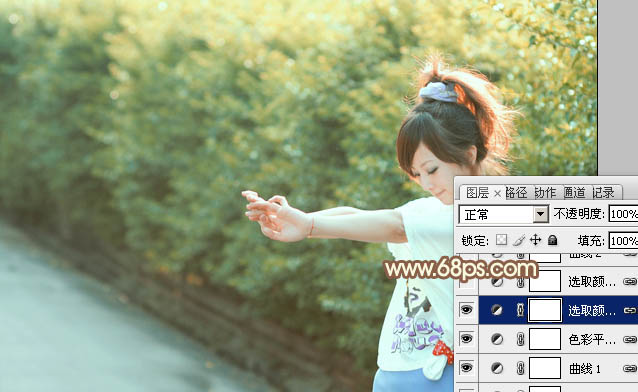This screenshot has width=638, height=392.
Task: Toggle lock position move icon
Action: [x=535, y=240]
